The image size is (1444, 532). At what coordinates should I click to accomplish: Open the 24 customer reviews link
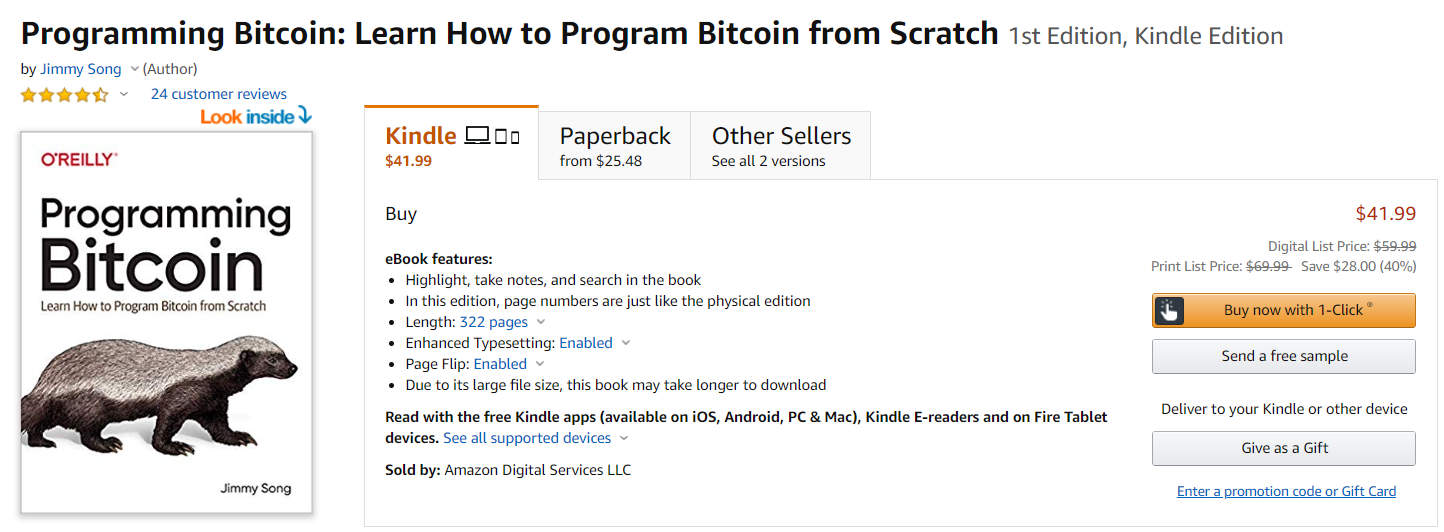pos(218,94)
